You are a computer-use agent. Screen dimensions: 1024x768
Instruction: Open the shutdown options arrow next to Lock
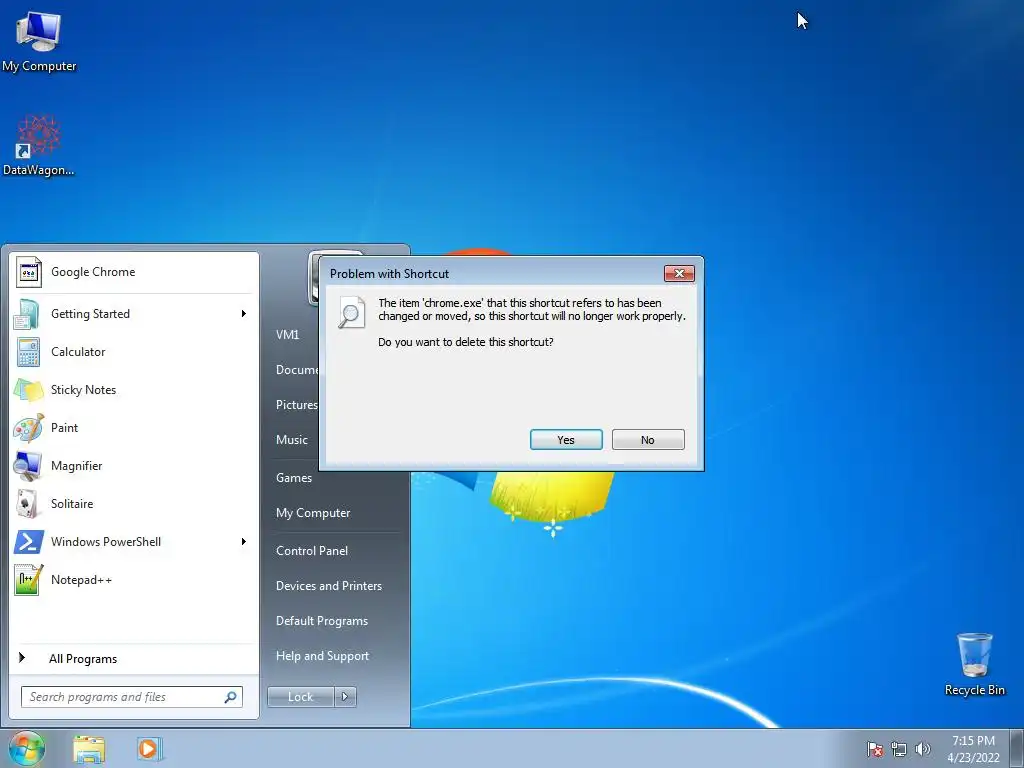[345, 697]
